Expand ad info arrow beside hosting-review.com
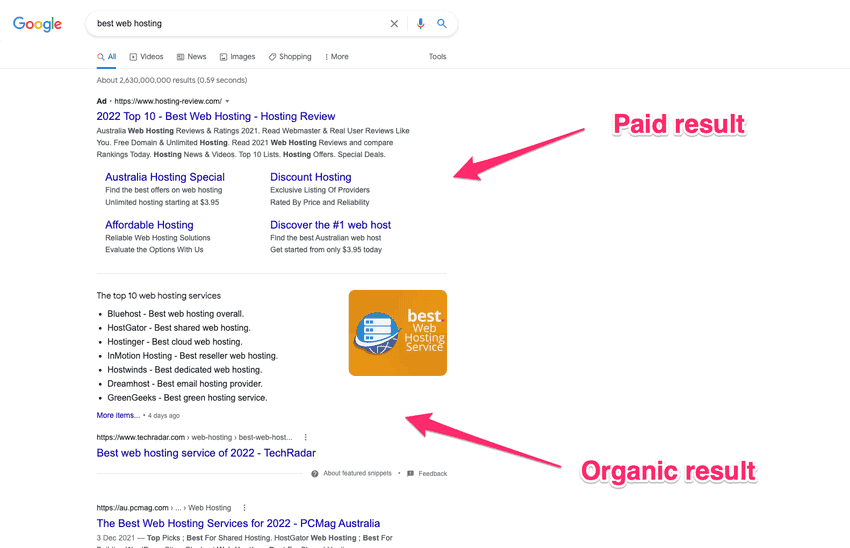Image resolution: width=850 pixels, height=548 pixels. [x=227, y=101]
